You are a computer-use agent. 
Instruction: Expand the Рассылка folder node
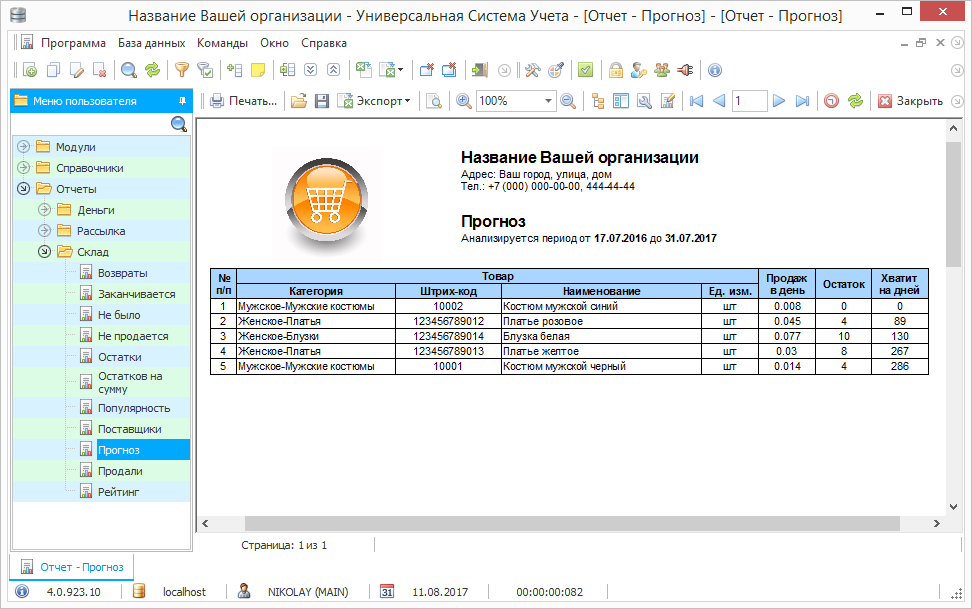[x=45, y=231]
